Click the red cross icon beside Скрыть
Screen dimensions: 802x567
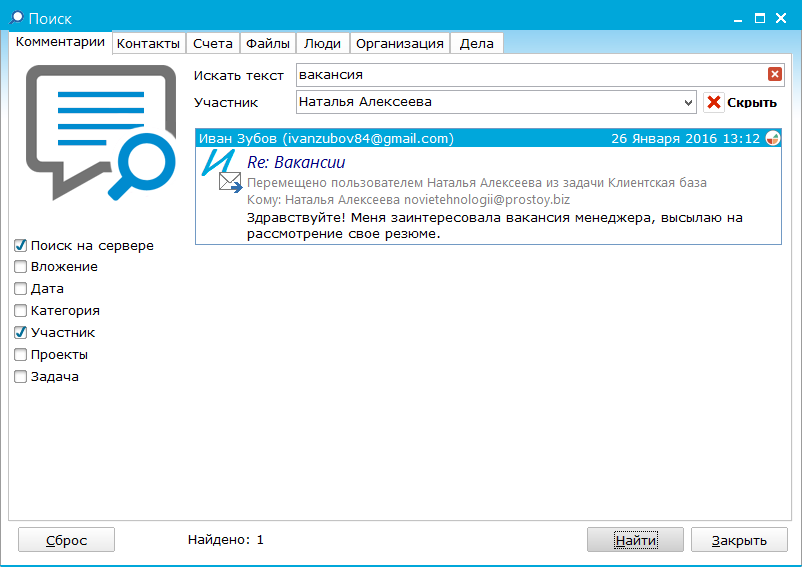coord(714,102)
